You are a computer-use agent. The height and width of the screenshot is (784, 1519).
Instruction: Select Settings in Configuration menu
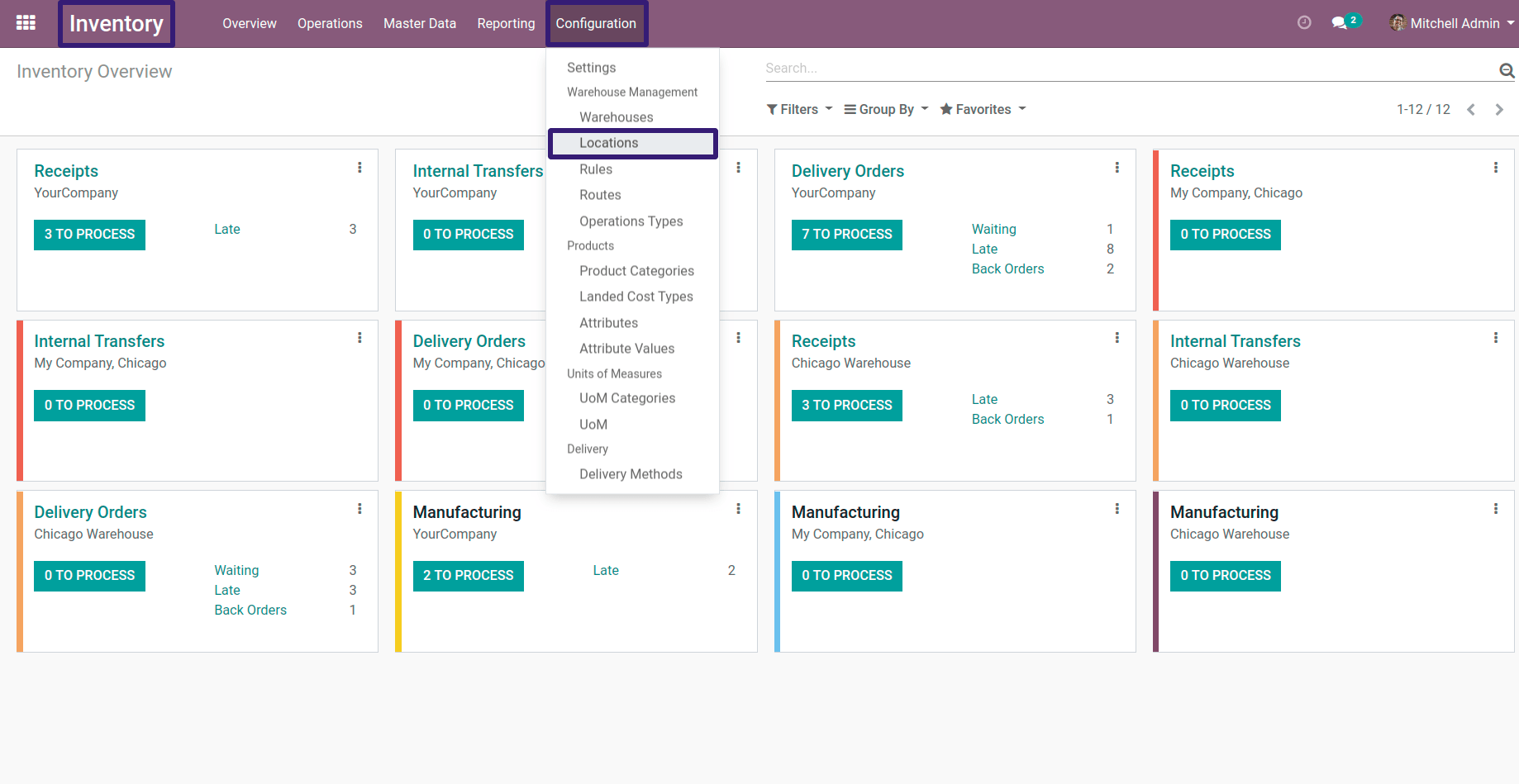click(x=592, y=68)
